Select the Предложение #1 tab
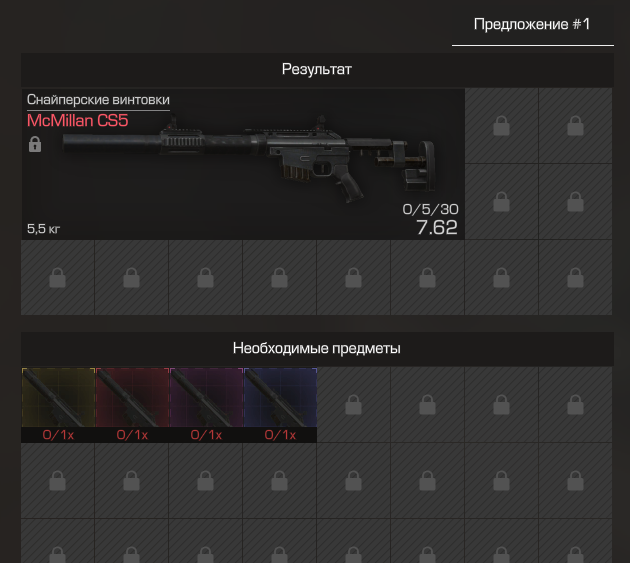 click(x=532, y=25)
